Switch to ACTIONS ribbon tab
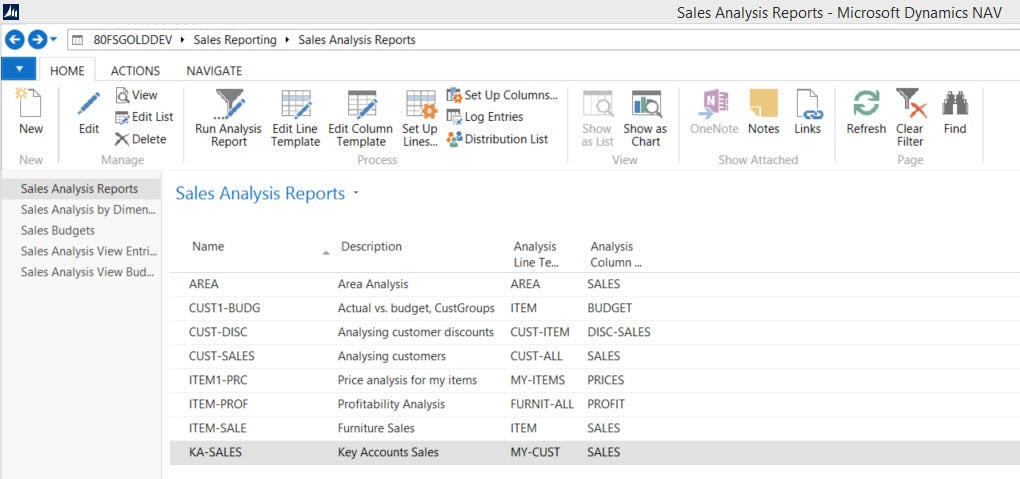The image size is (1020, 479). coord(135,70)
